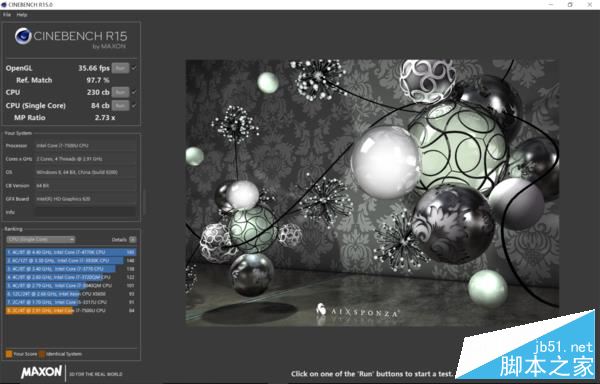
Task: Click the rendered spheres preview image
Action: (x=372, y=193)
